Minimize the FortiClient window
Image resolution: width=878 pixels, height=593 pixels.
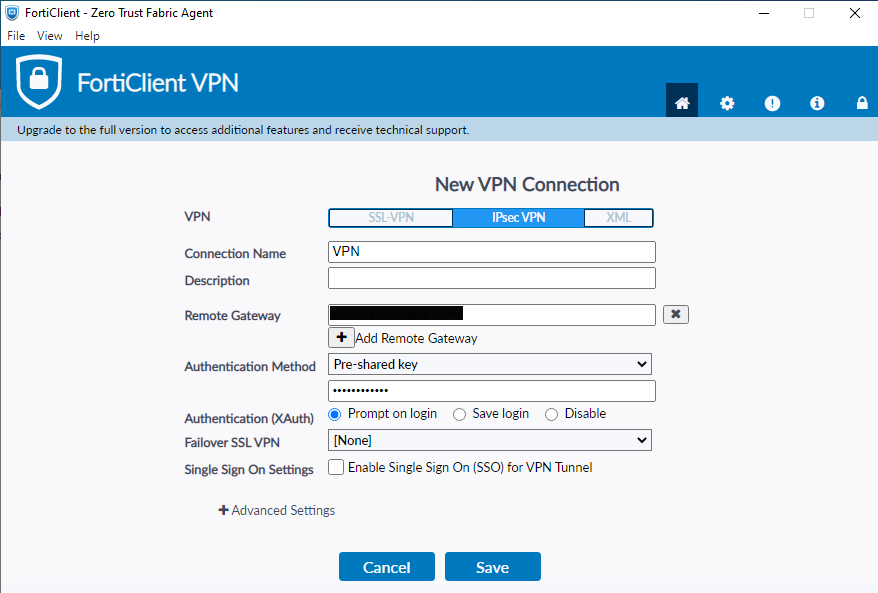pyautogui.click(x=764, y=13)
